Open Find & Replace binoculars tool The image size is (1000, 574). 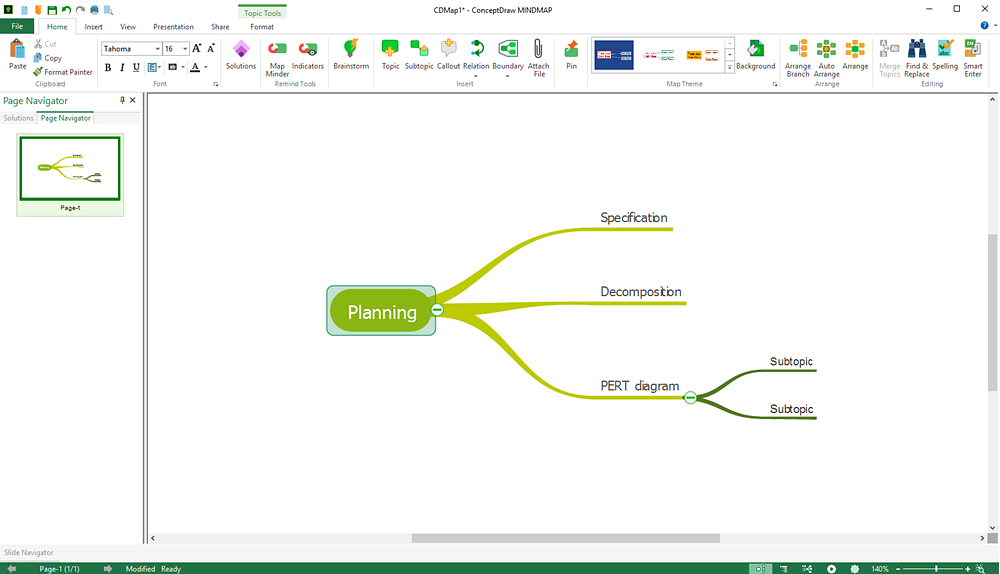coord(917,55)
